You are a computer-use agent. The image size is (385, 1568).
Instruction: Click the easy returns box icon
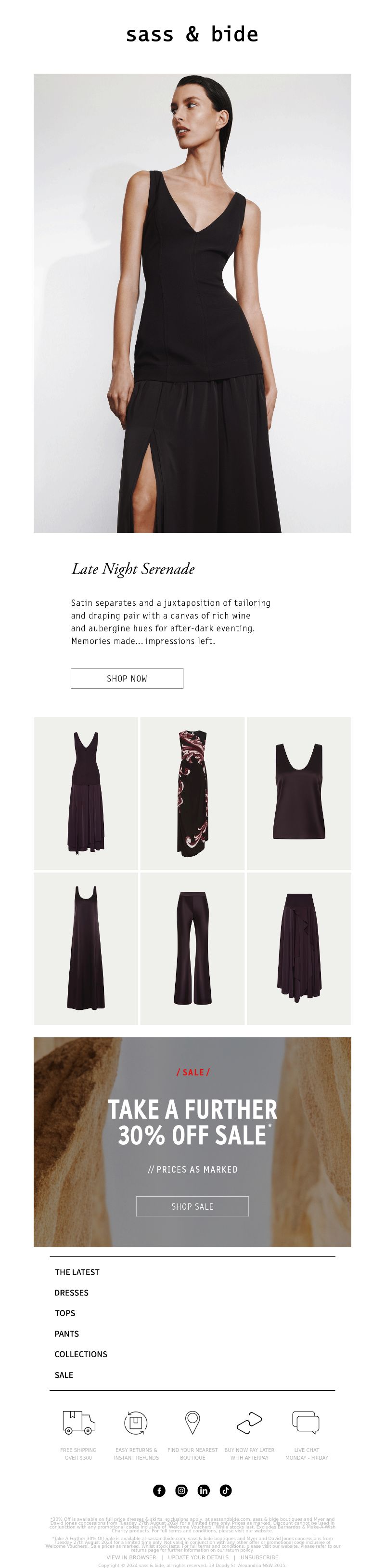click(136, 1423)
